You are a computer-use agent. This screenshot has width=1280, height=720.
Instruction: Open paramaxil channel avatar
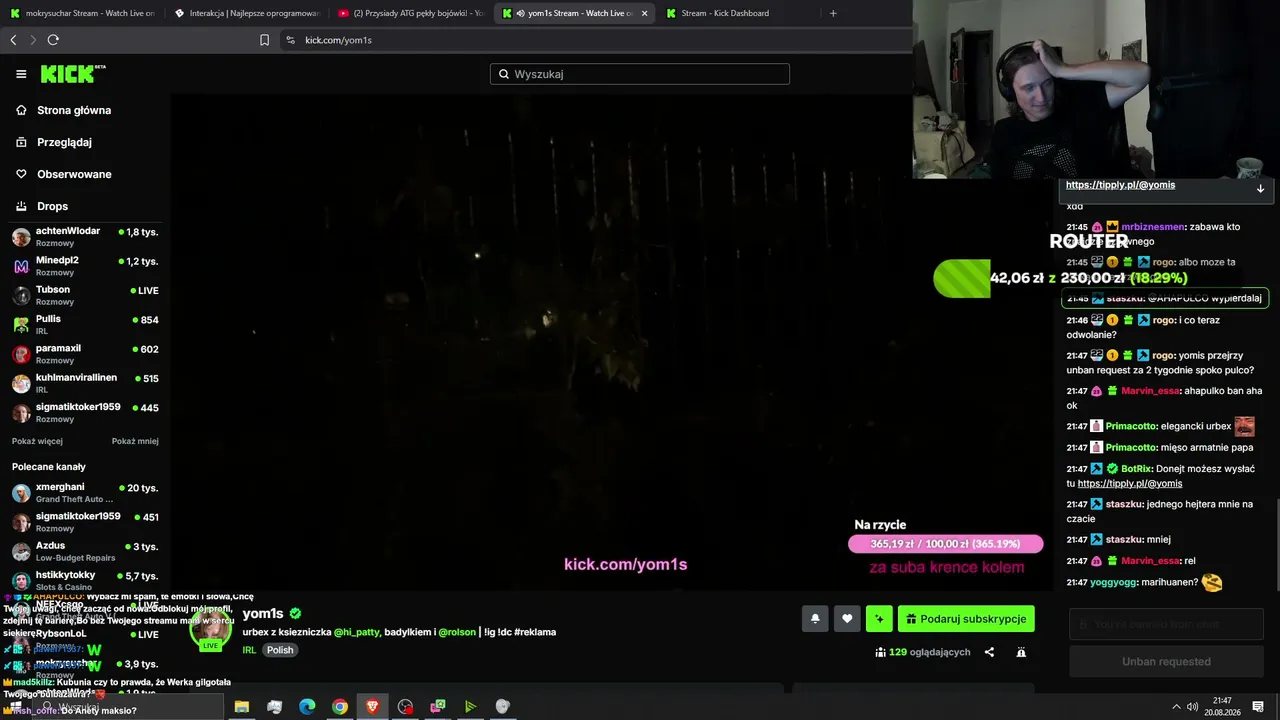21,354
